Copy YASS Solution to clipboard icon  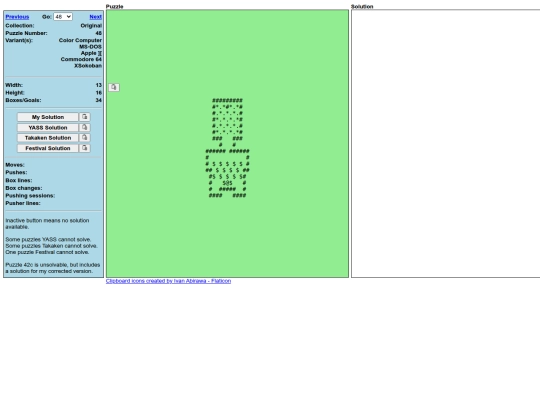coord(85,127)
